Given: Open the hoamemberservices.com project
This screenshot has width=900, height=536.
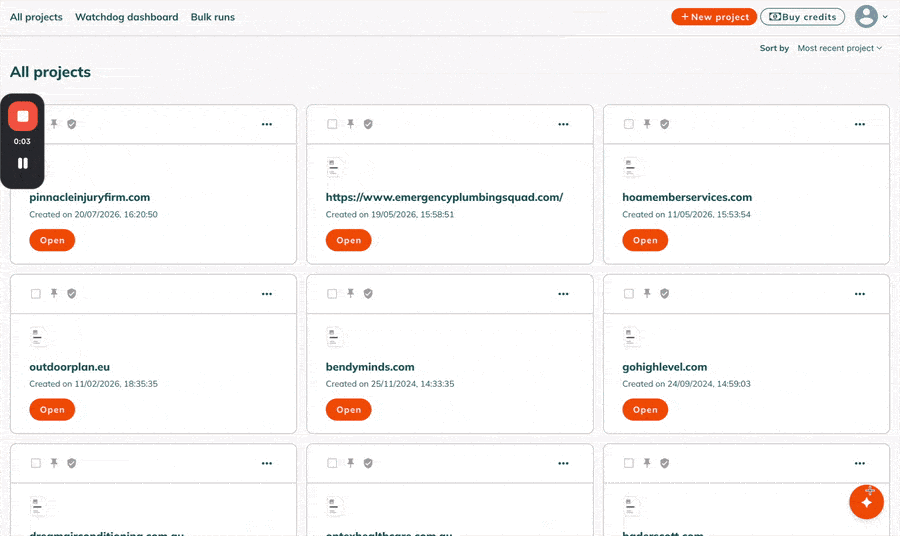Looking at the screenshot, I should pos(645,240).
